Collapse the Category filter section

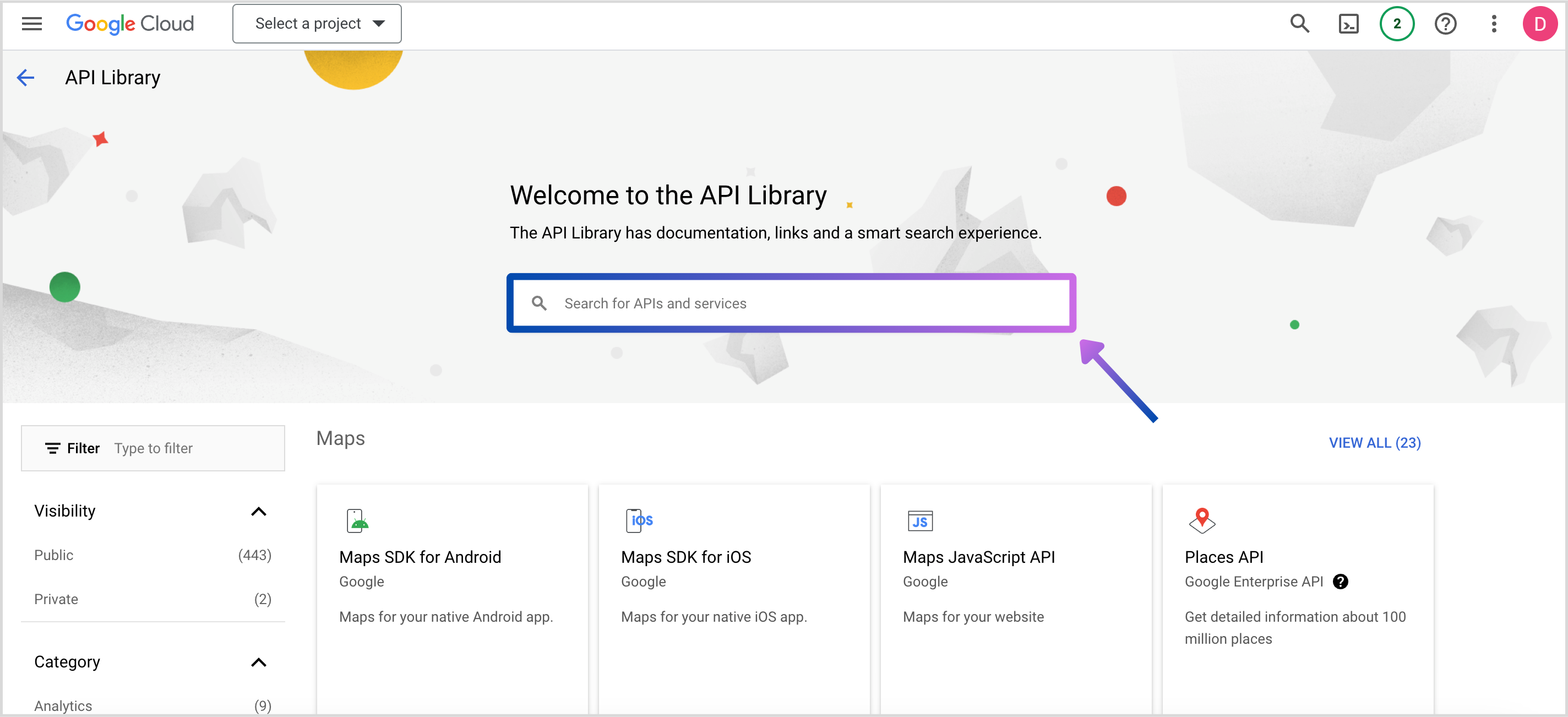[x=259, y=662]
